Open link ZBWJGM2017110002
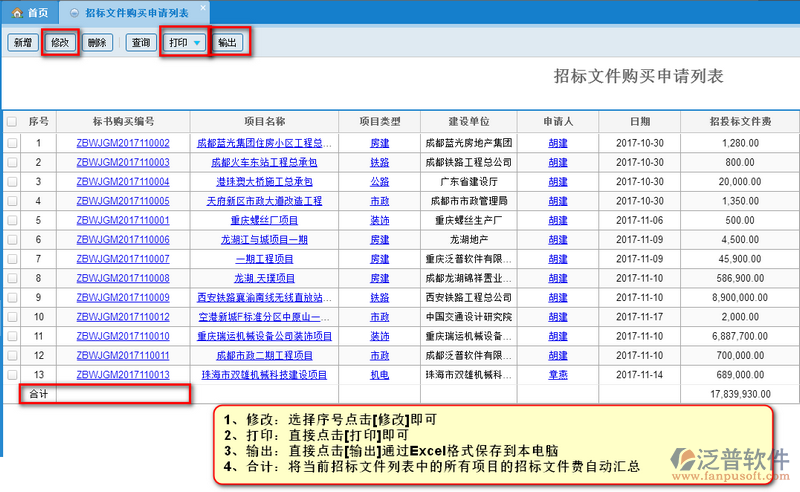Image resolution: width=800 pixels, height=492 pixels. (x=123, y=143)
